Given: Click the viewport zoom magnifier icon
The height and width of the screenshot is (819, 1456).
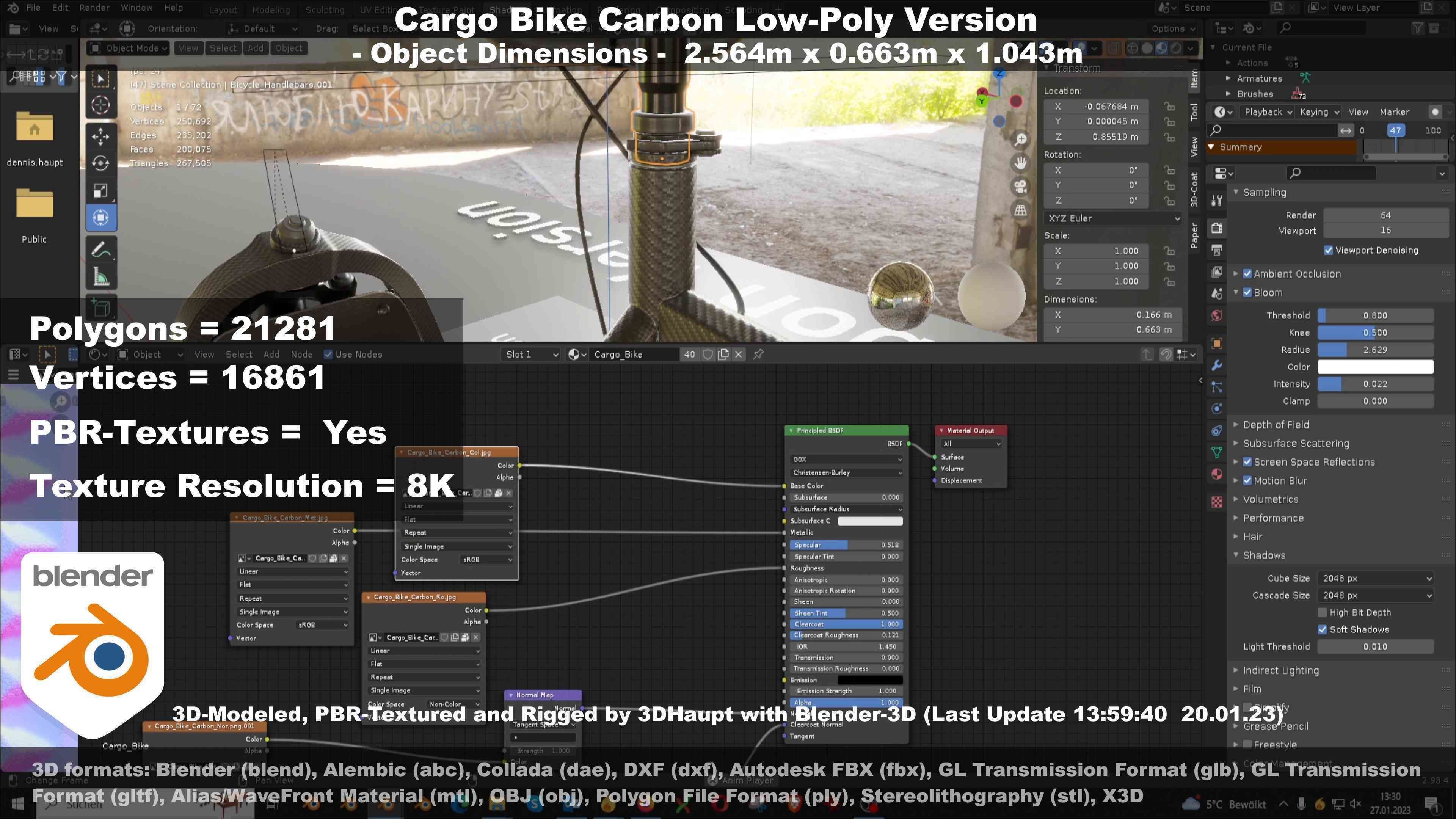Looking at the screenshot, I should coord(1020,140).
